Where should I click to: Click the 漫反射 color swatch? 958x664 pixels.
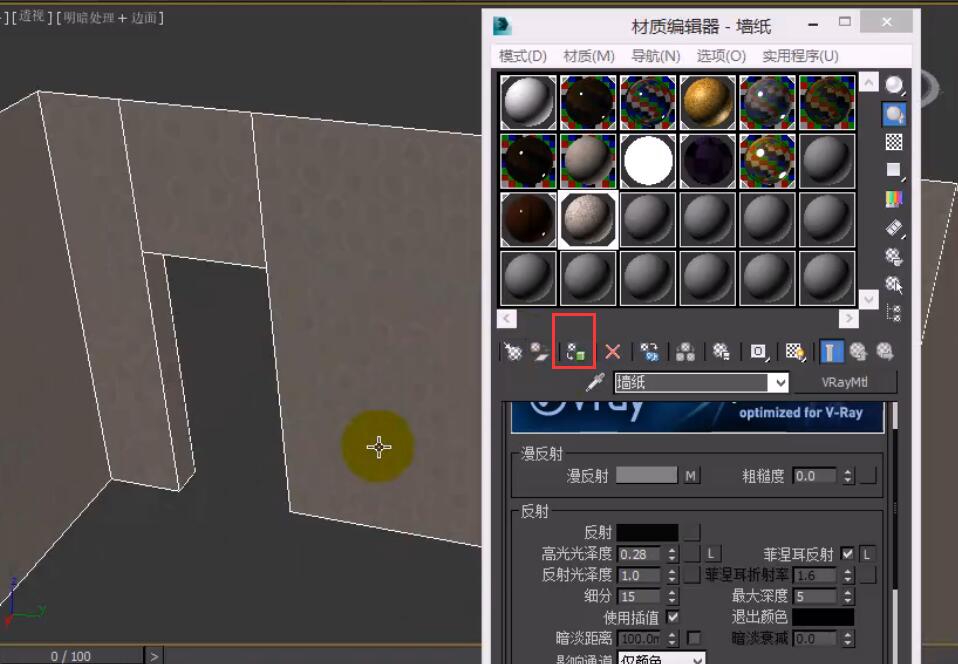646,475
